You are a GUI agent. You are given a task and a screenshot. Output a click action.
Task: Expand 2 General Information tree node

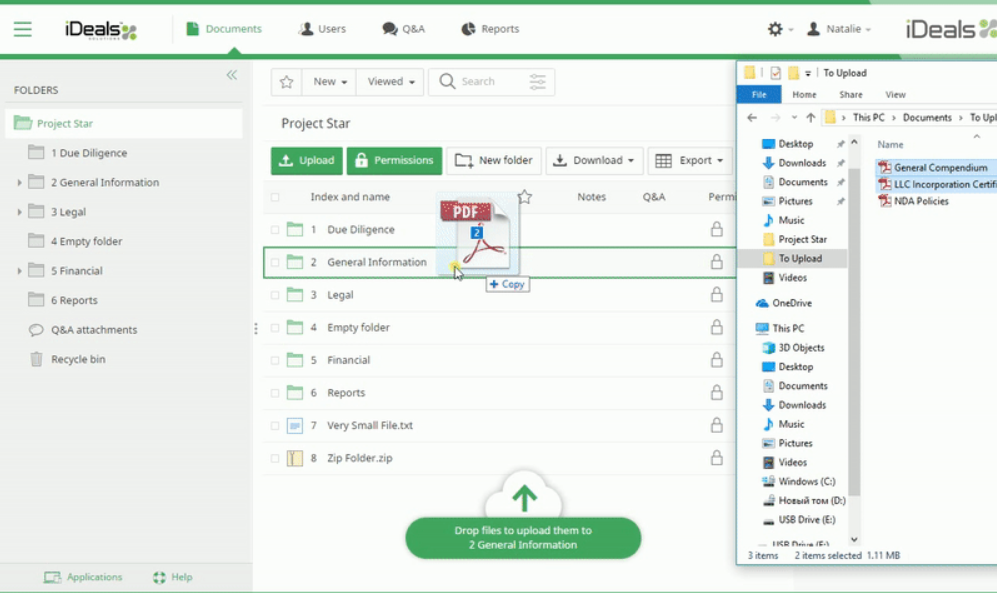(19, 183)
